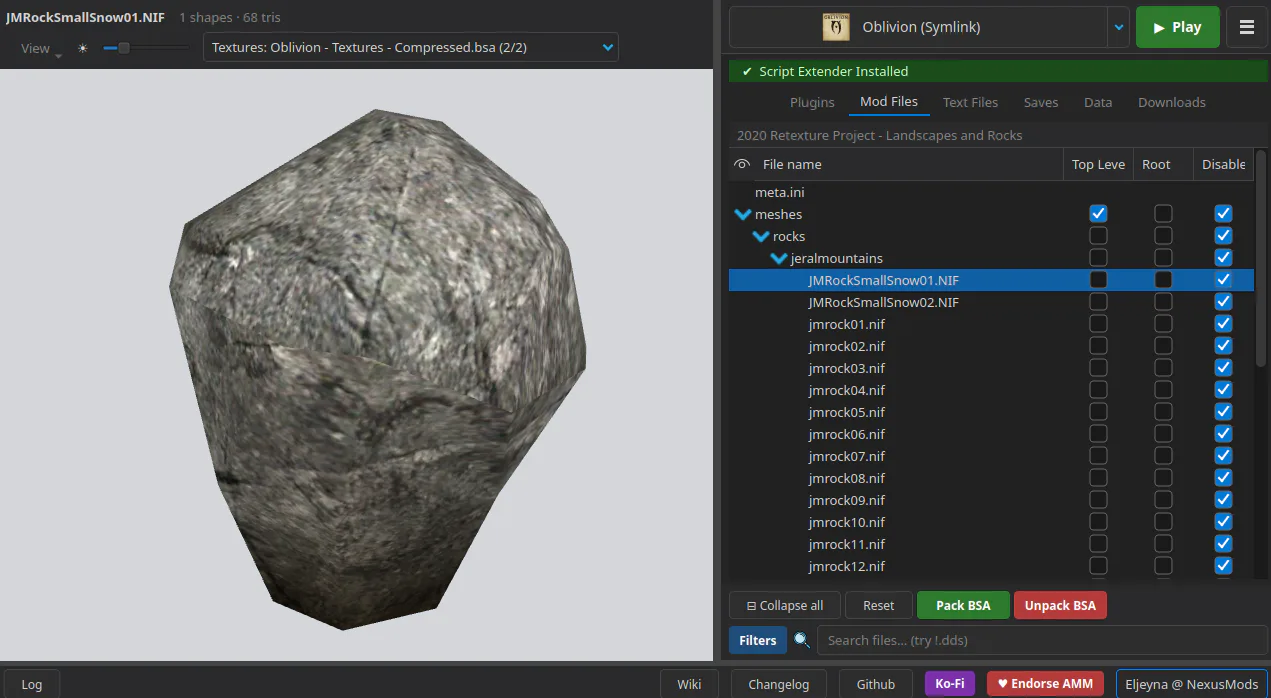Check the Root checkbox for jmrock09.nif

[1163, 500]
